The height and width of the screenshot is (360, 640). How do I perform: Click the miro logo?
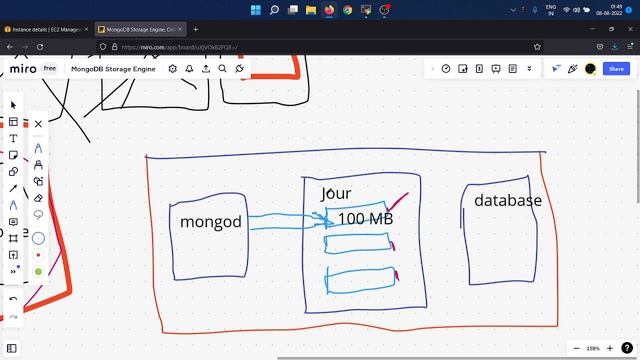point(23,69)
